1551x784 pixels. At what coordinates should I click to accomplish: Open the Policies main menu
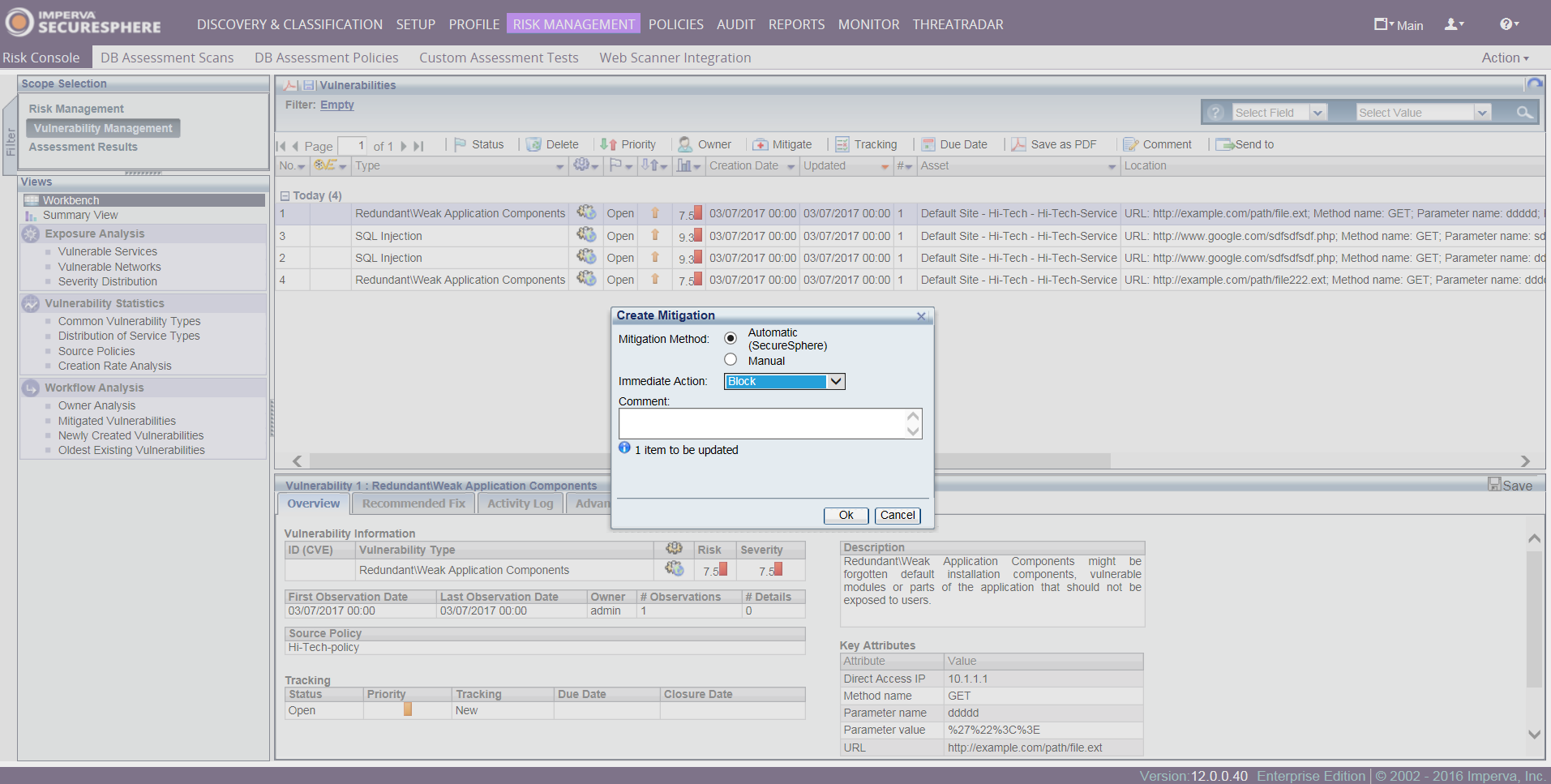[x=675, y=24]
